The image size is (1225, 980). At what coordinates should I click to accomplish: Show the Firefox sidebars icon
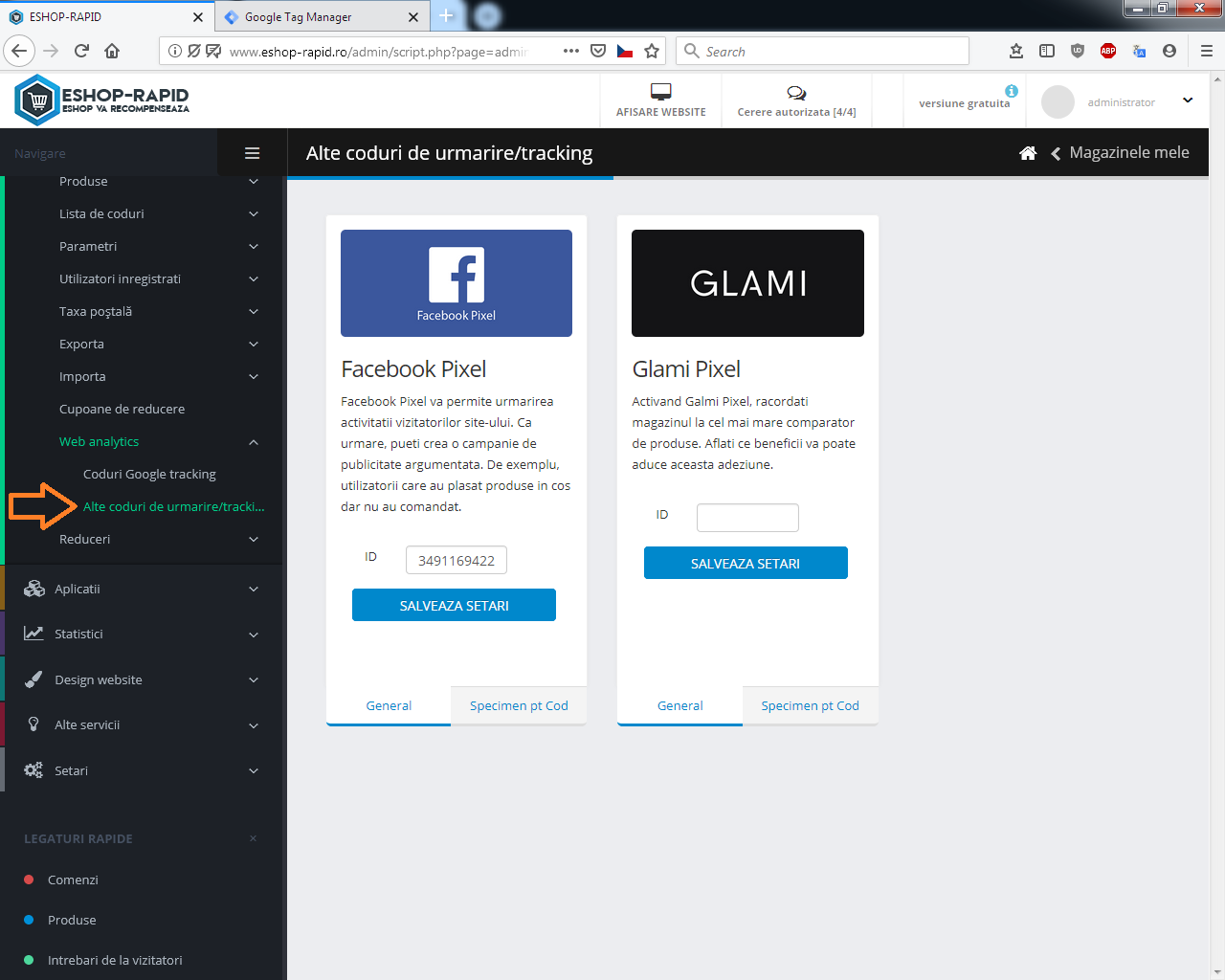(x=1047, y=51)
